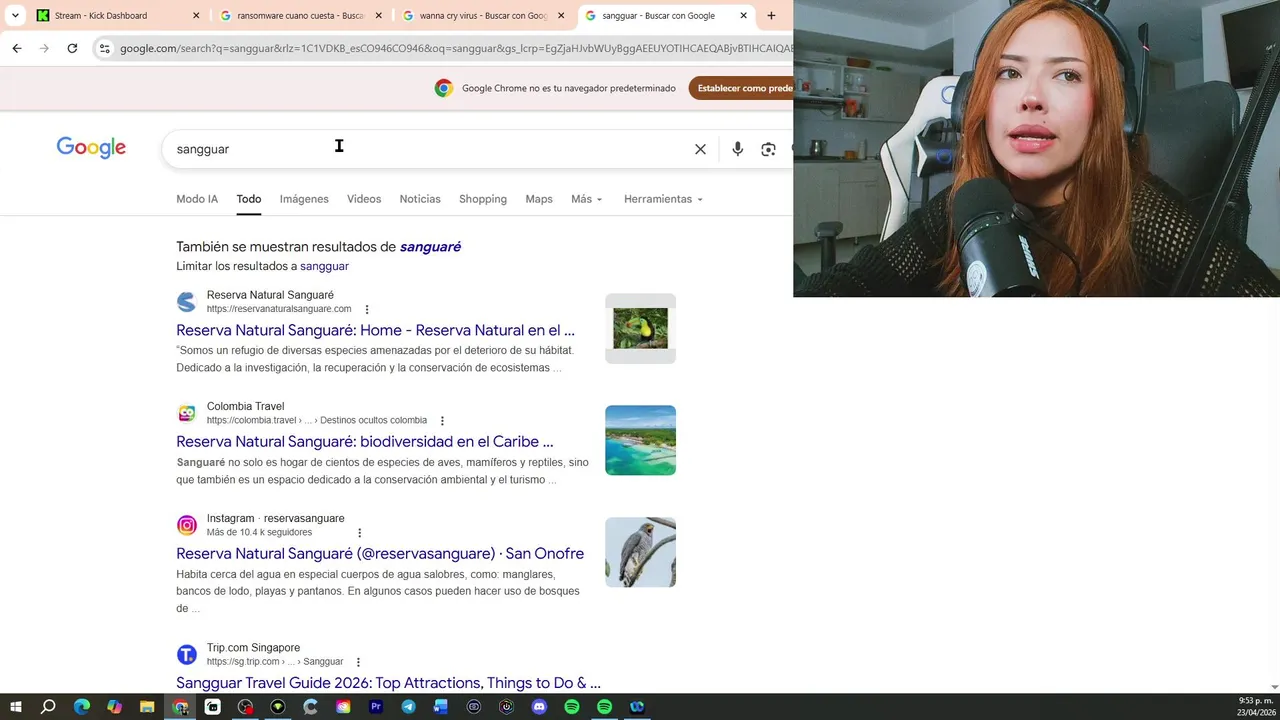Image resolution: width=1280 pixels, height=720 pixels.
Task: Close the wanna cry virus tab
Action: [561, 16]
